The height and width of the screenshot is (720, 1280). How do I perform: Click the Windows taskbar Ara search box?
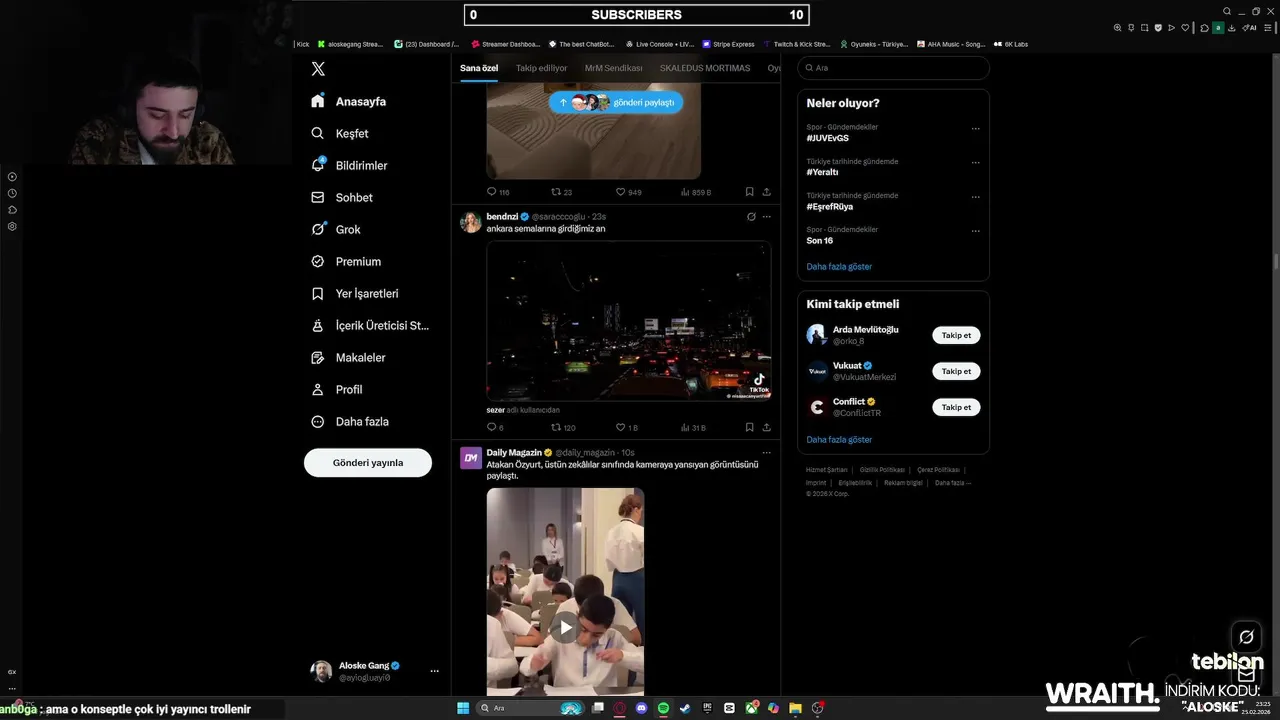[x=529, y=708]
